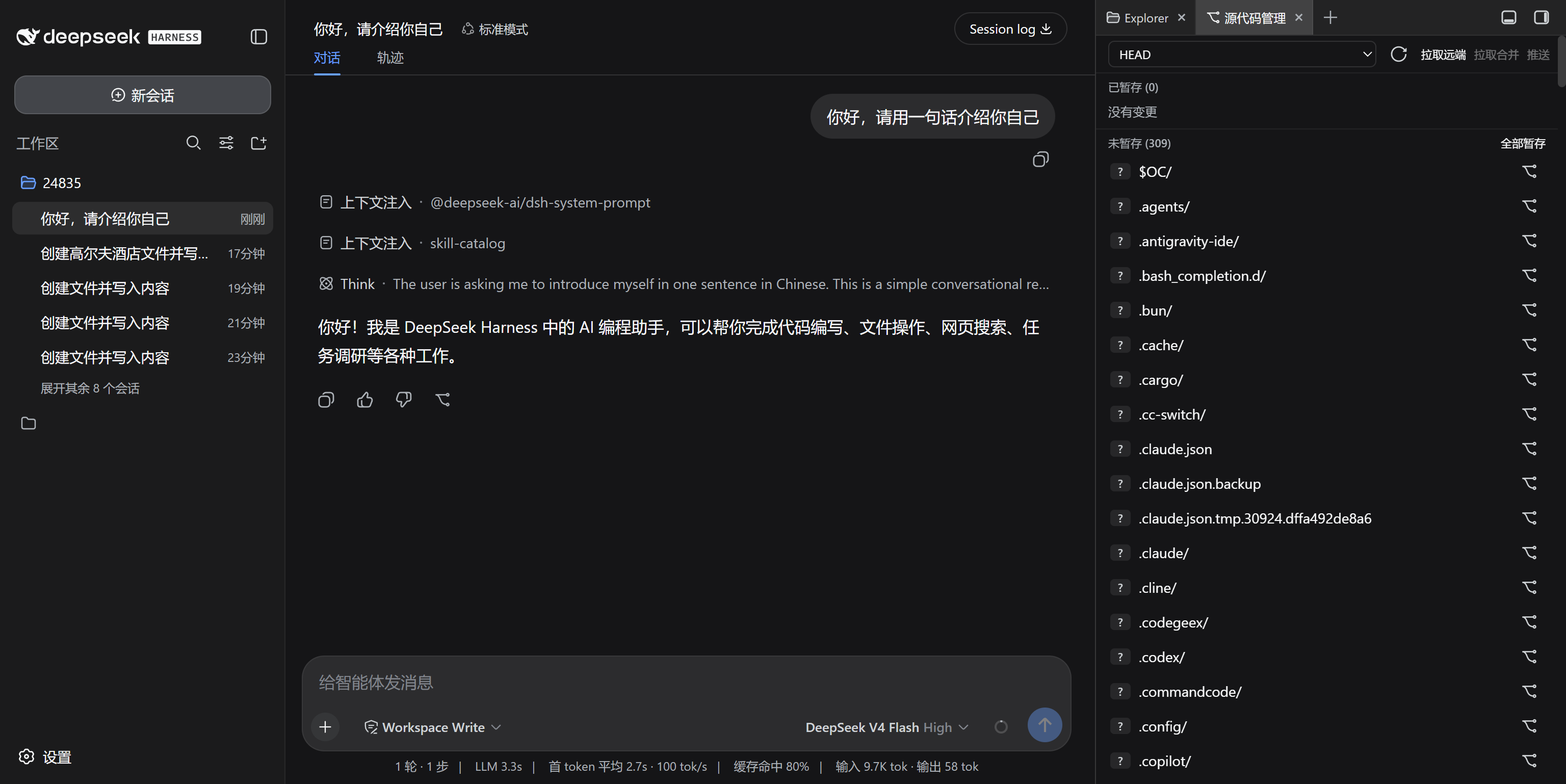Stage the .copilot/ folder change
The height and width of the screenshot is (784, 1566).
point(1529,761)
